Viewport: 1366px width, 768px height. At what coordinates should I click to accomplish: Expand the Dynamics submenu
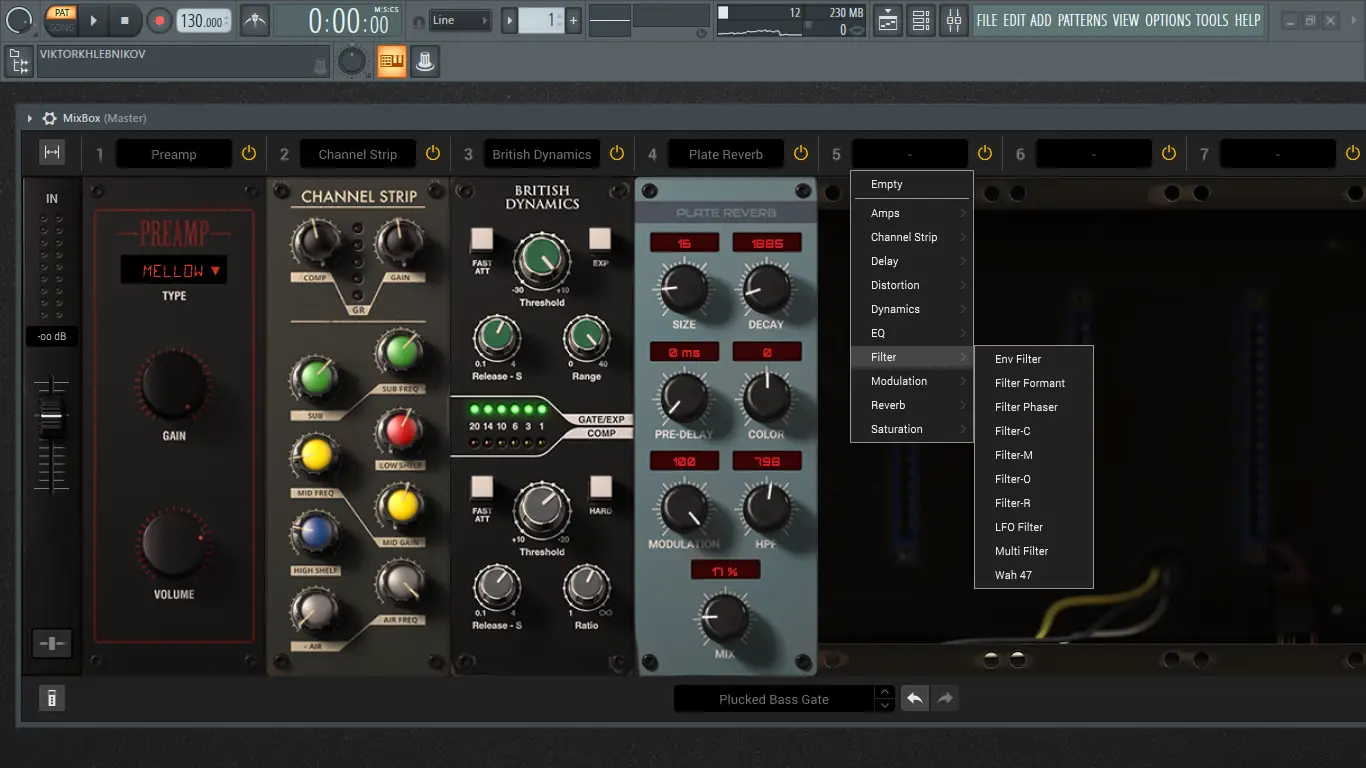[x=912, y=309]
